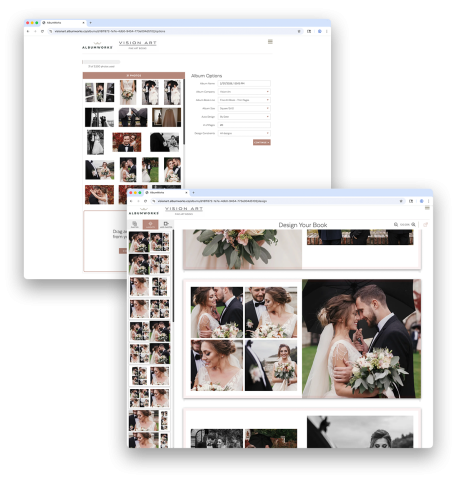The height and width of the screenshot is (480, 457).
Task: Click the back arrow in the rear browser window
Action: click(x=28, y=31)
